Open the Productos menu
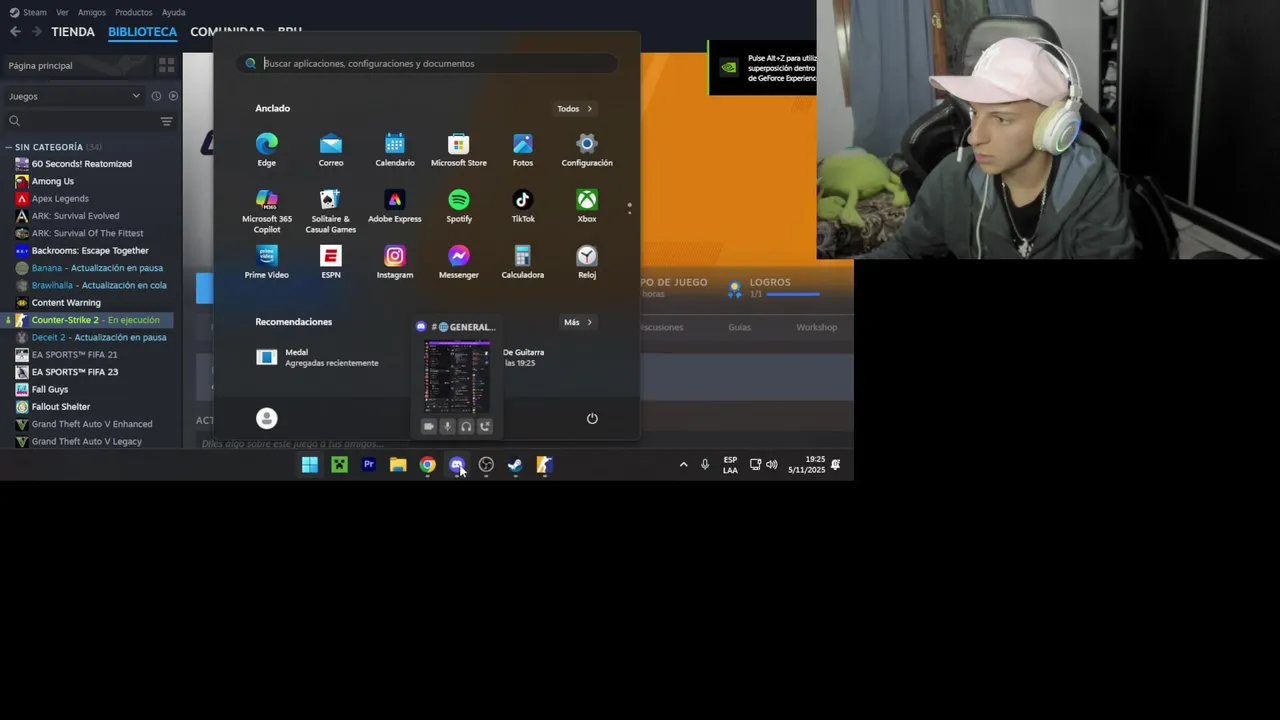1280x720 pixels. [x=133, y=12]
